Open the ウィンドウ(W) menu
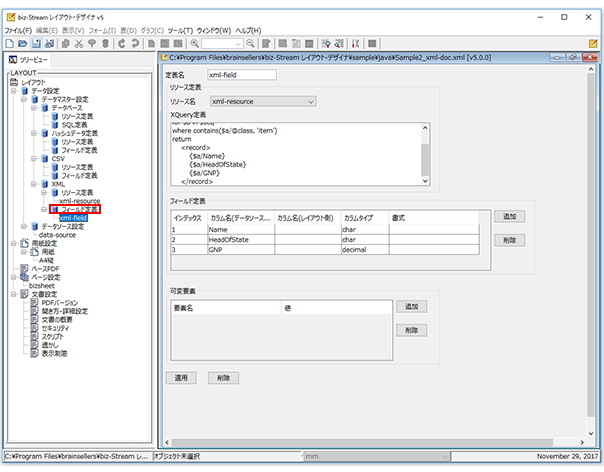604x472 pixels. point(214,31)
